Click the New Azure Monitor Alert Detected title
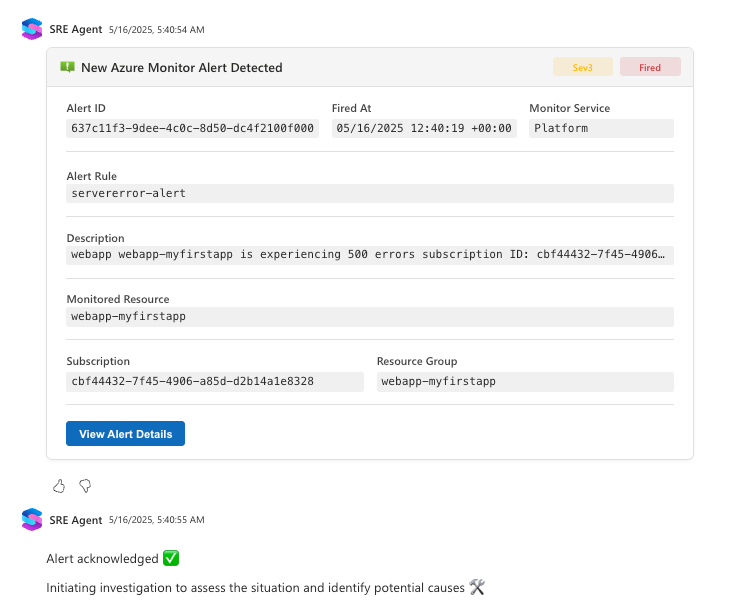Screen dimensions: 733x611 click(x=181, y=68)
